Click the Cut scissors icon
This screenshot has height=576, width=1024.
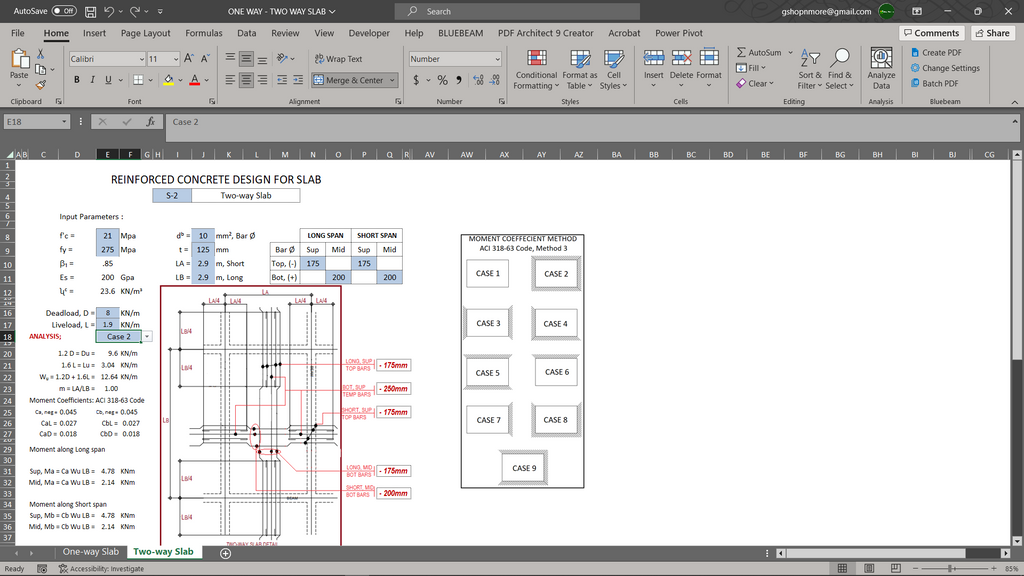point(40,54)
